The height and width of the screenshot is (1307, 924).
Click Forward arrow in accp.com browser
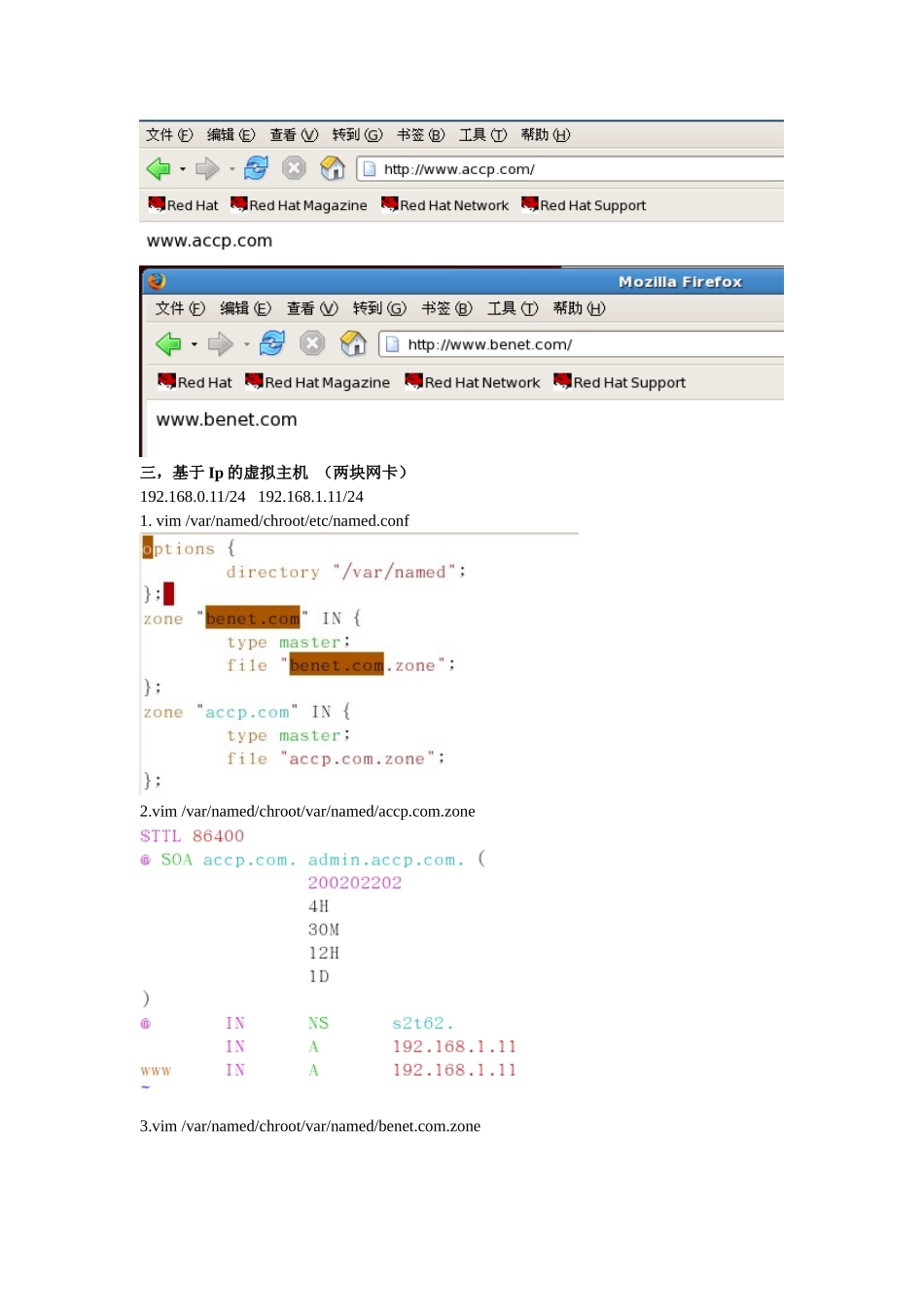[206, 169]
